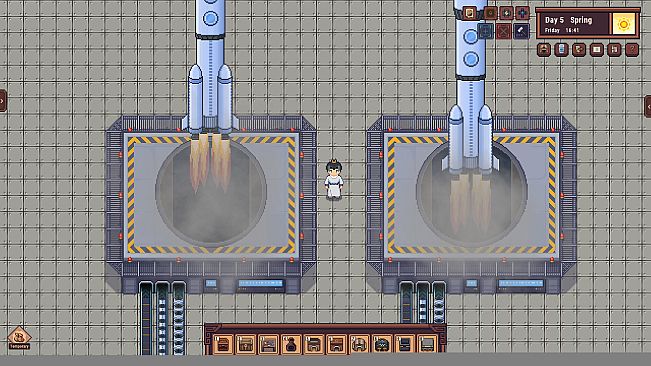Select the hammer build tool
The height and width of the screenshot is (366, 651).
pyautogui.click(x=522, y=31)
